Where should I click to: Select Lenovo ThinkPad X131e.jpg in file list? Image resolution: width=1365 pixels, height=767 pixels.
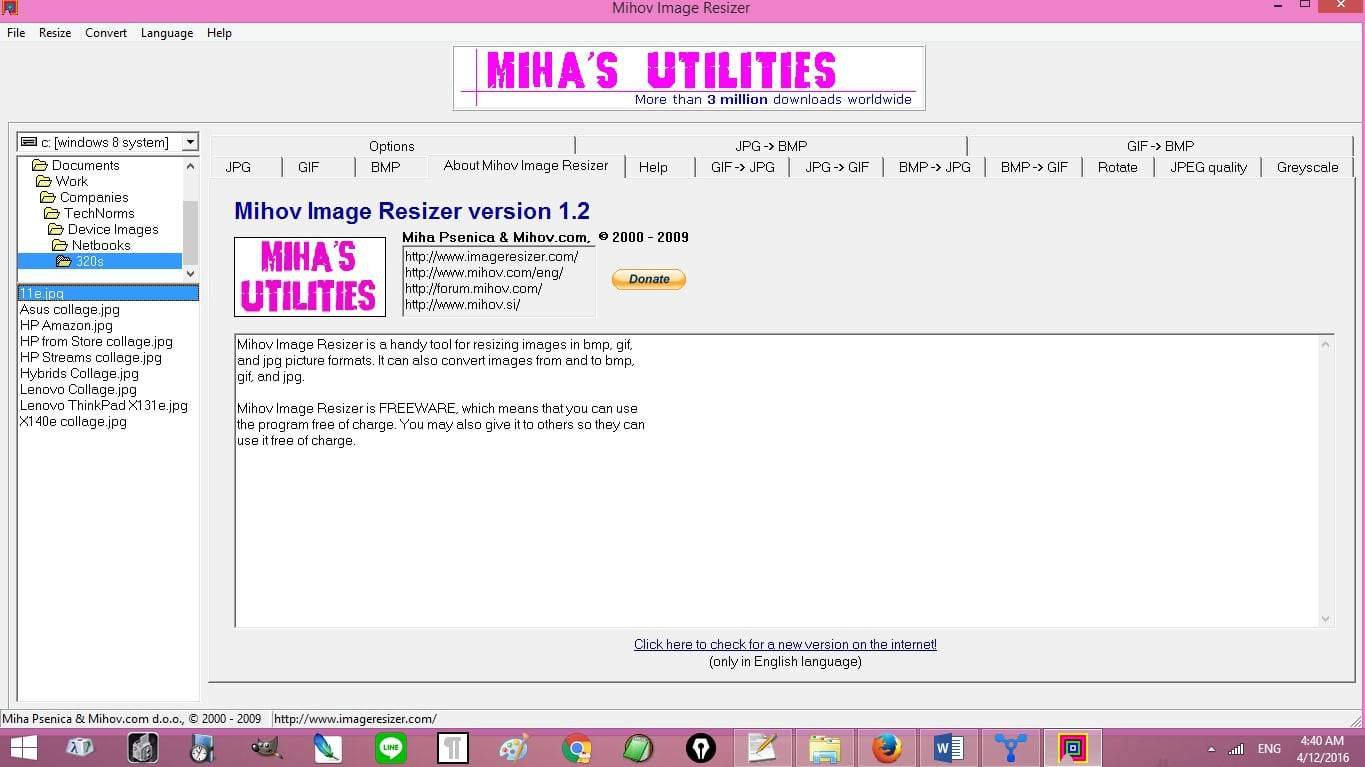click(104, 405)
